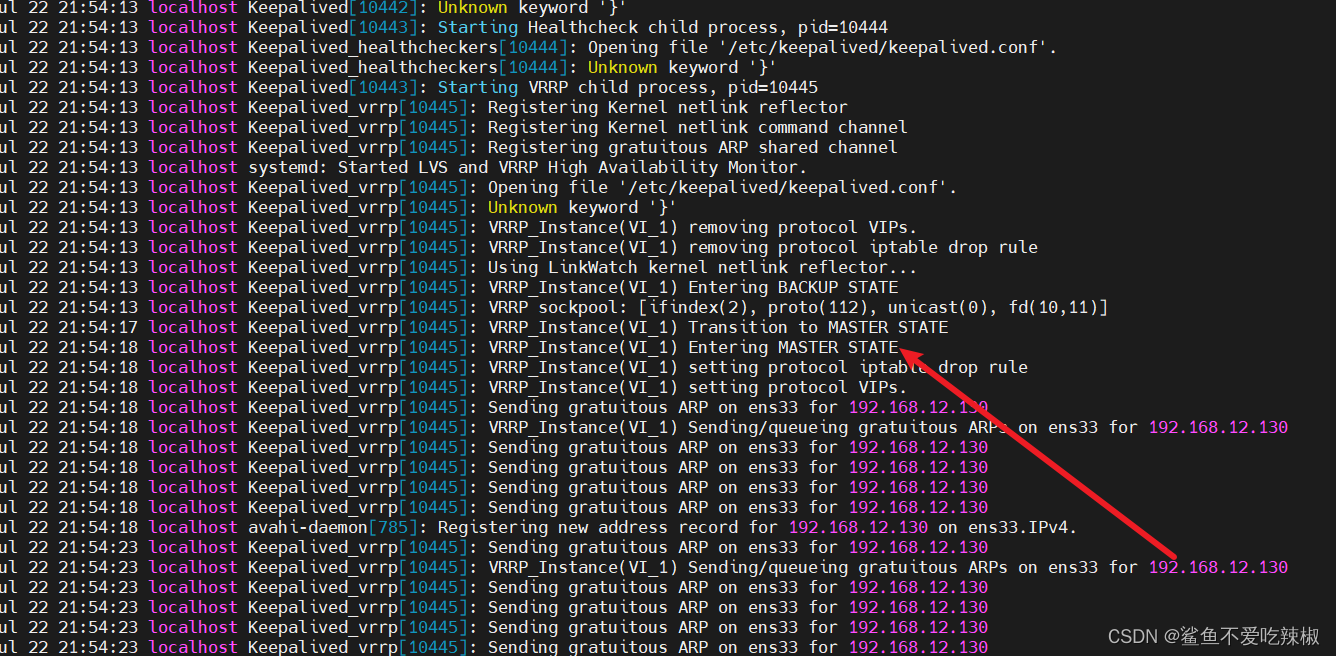Click 'Starting VRRP child process, pid=10445' message
The width and height of the screenshot is (1336, 656).
pos(627,87)
